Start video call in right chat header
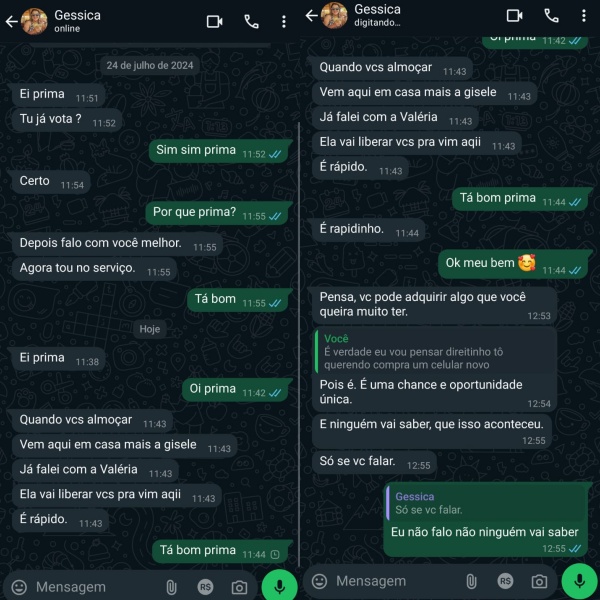600x600 pixels. pyautogui.click(x=514, y=16)
